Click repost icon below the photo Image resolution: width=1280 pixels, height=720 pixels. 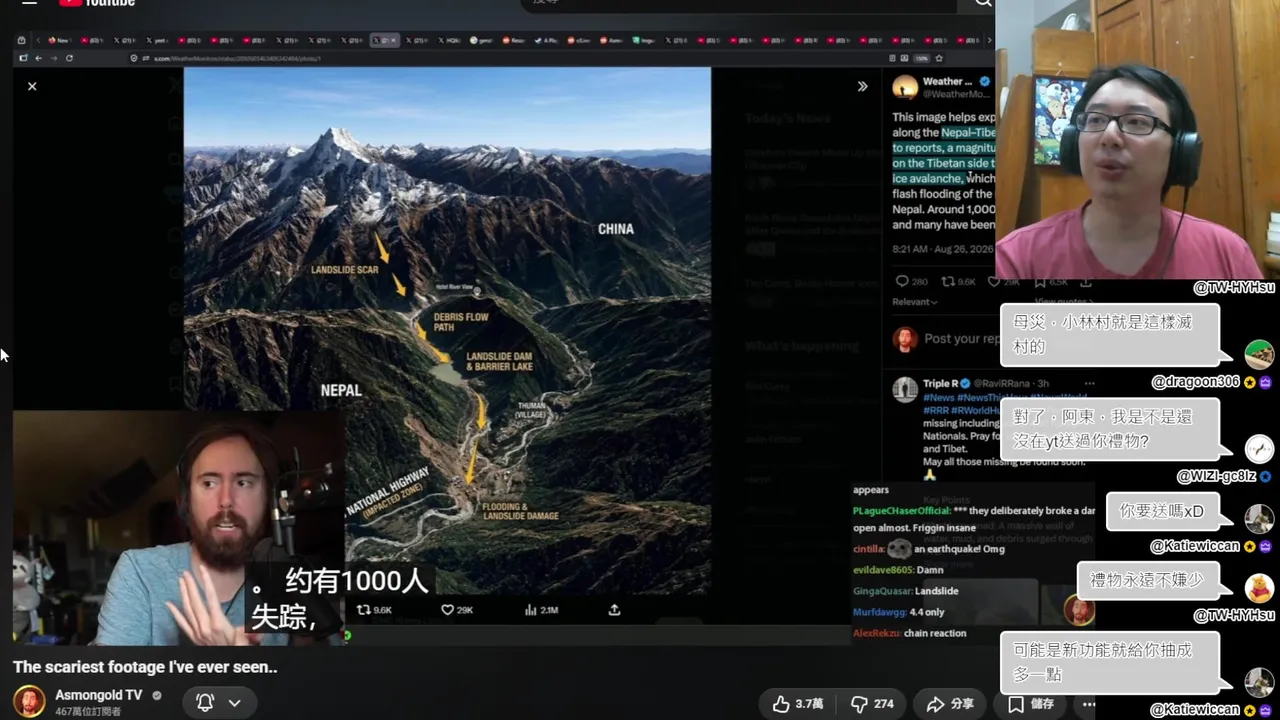tap(364, 610)
